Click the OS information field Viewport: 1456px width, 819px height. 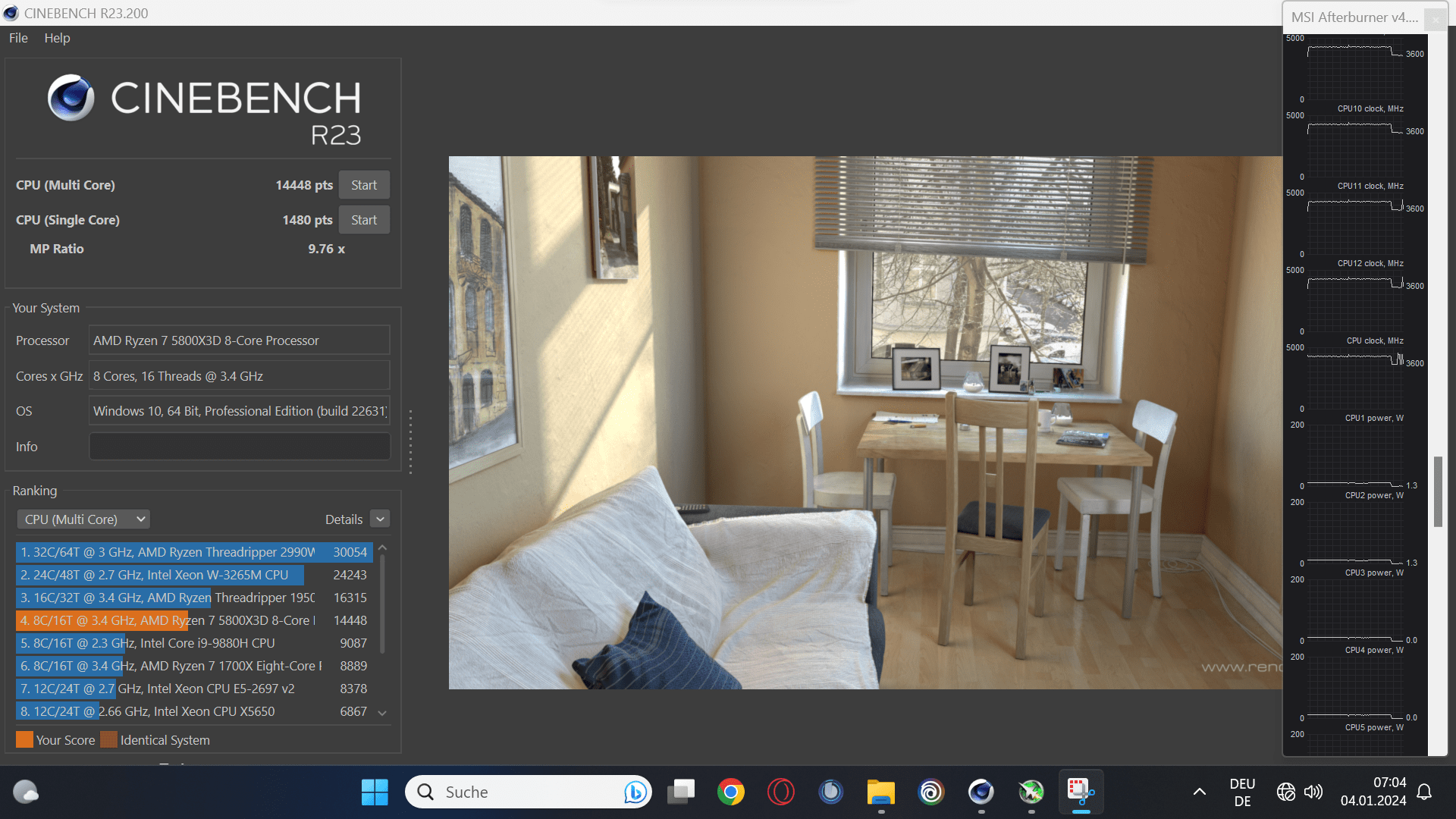click(240, 411)
